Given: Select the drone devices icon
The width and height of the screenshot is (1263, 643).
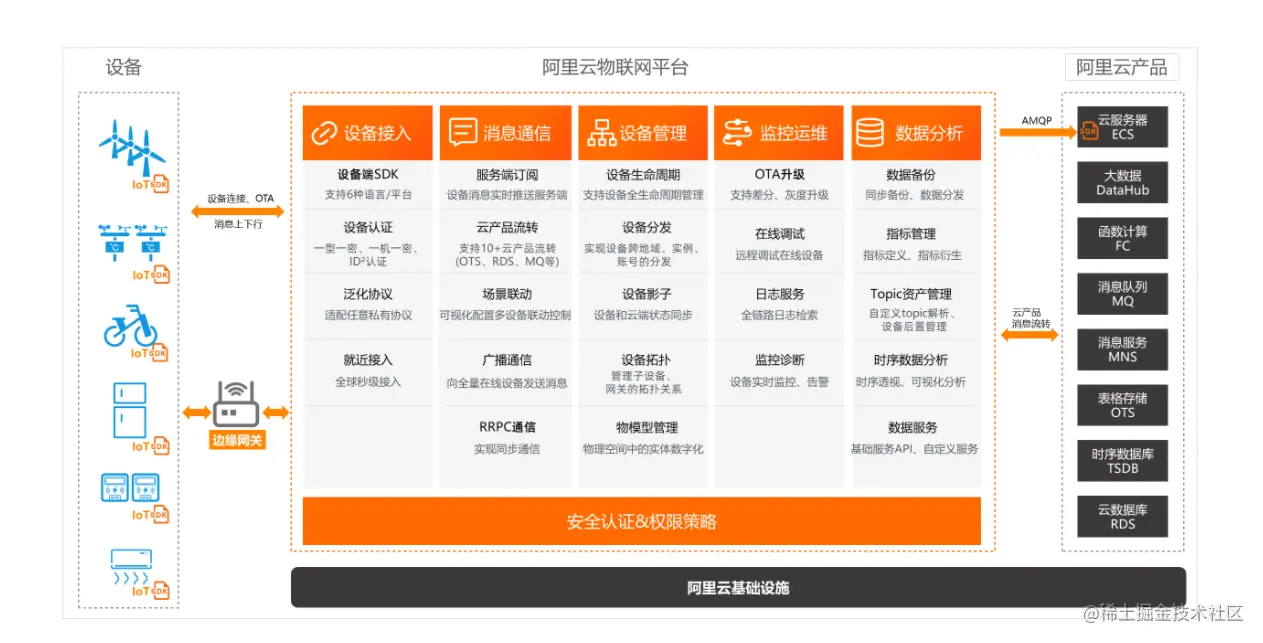Looking at the screenshot, I should 131,241.
